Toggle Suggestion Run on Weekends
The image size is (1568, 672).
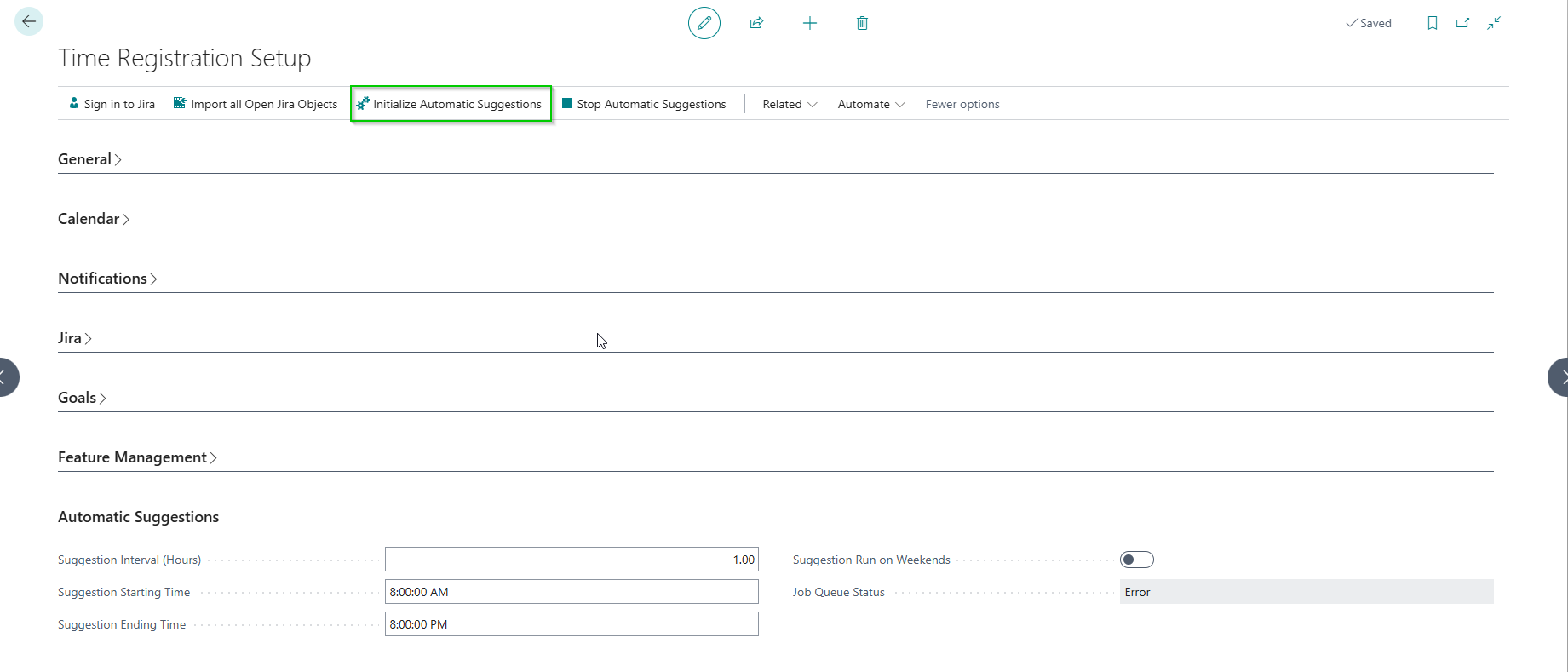[1136, 560]
